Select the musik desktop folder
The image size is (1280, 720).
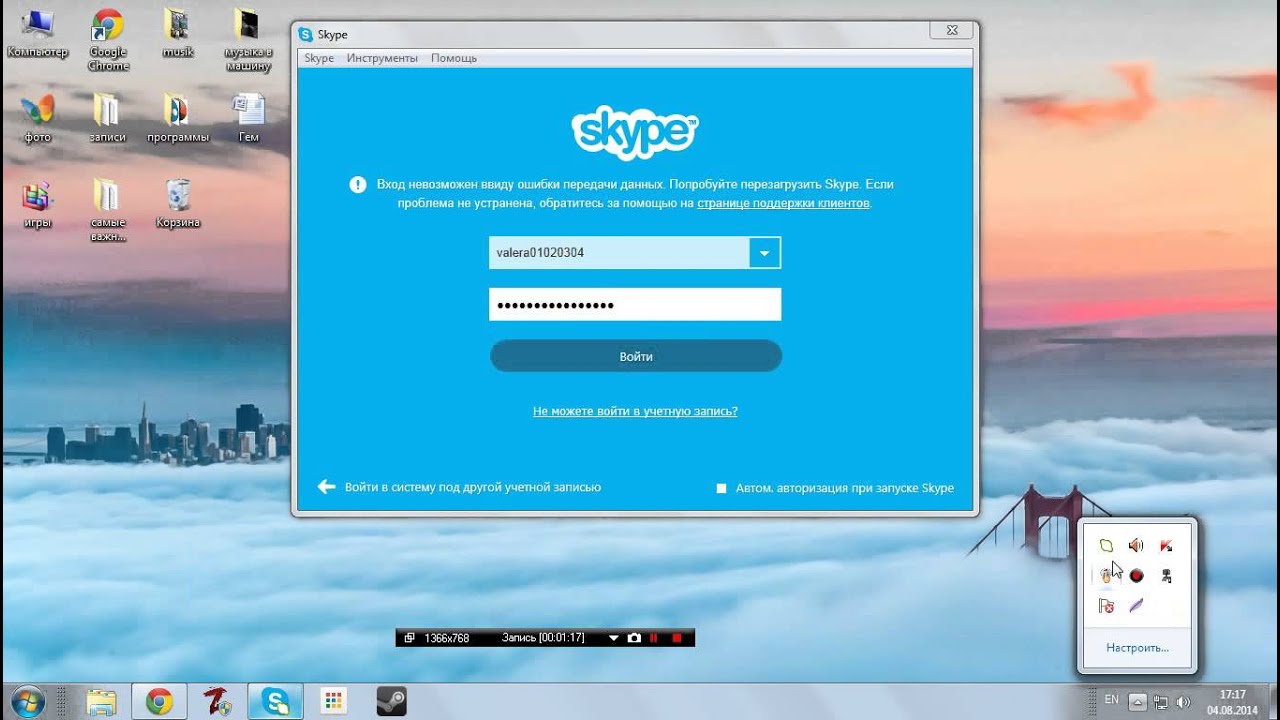177,34
